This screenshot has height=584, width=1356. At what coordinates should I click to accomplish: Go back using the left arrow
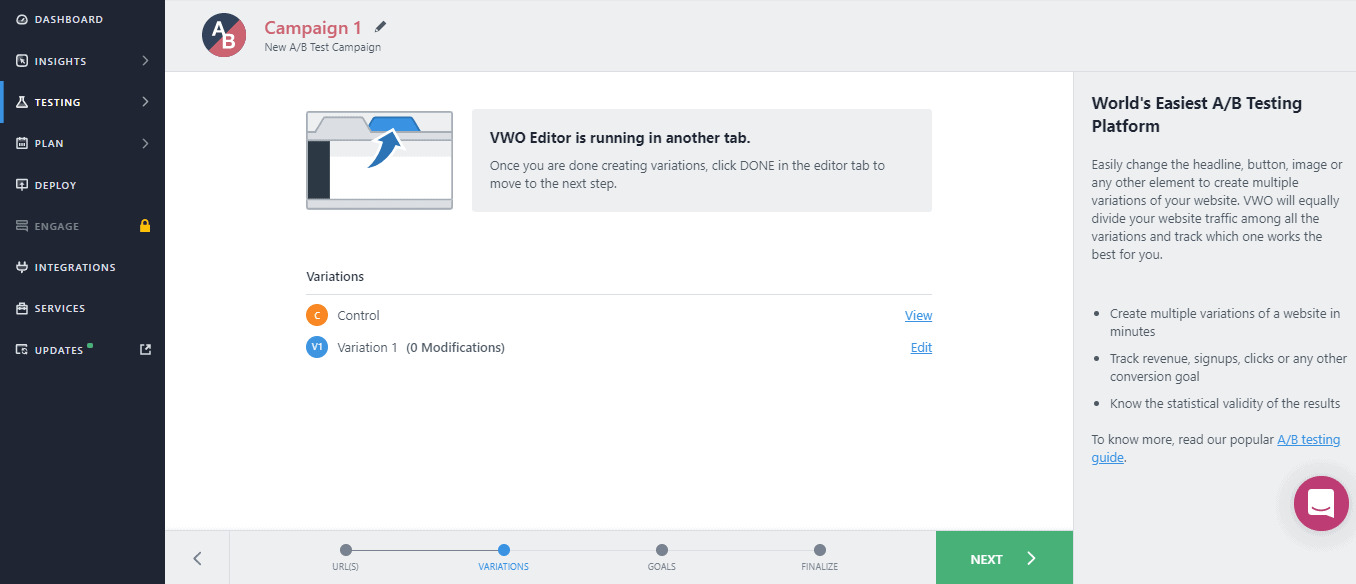[x=197, y=559]
